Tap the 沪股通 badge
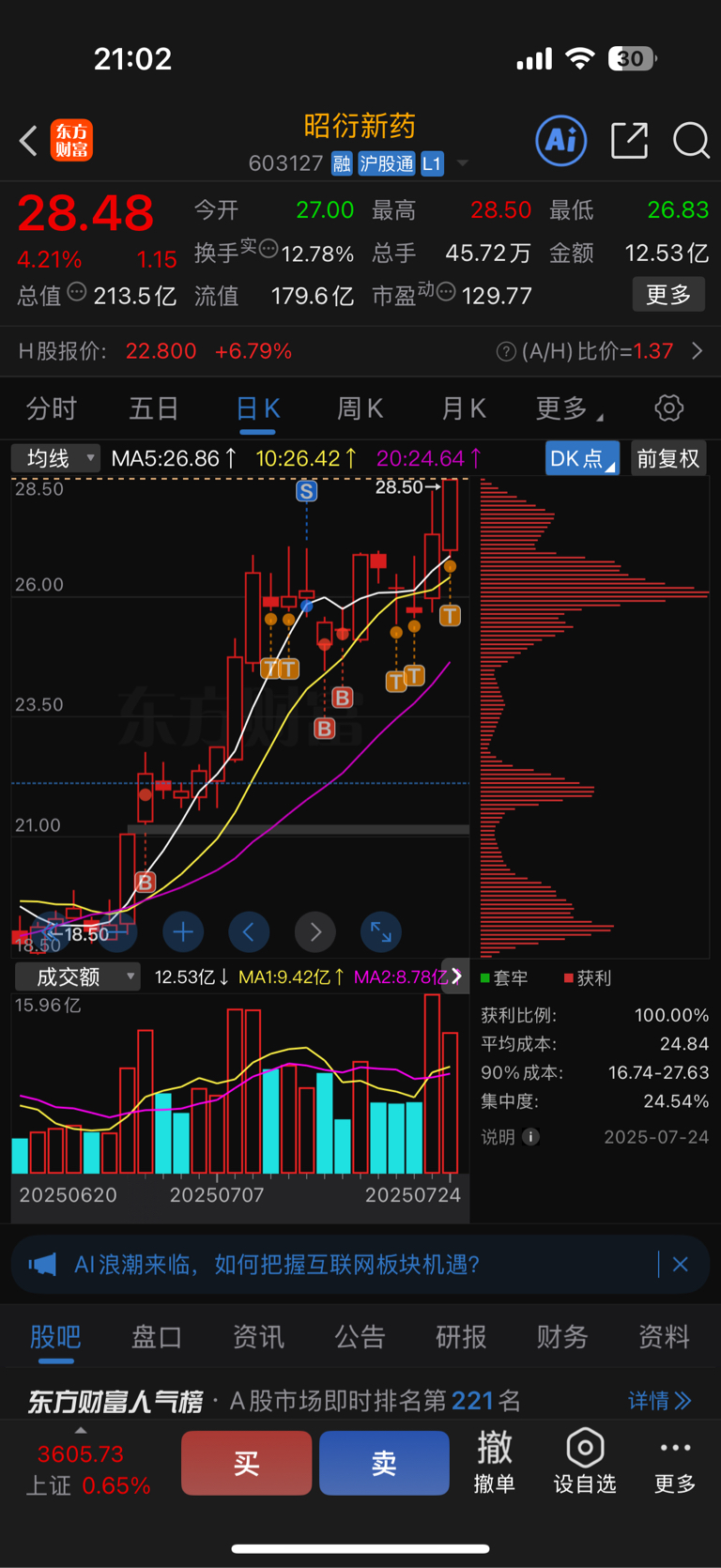This screenshot has width=721, height=1568. pos(386,163)
